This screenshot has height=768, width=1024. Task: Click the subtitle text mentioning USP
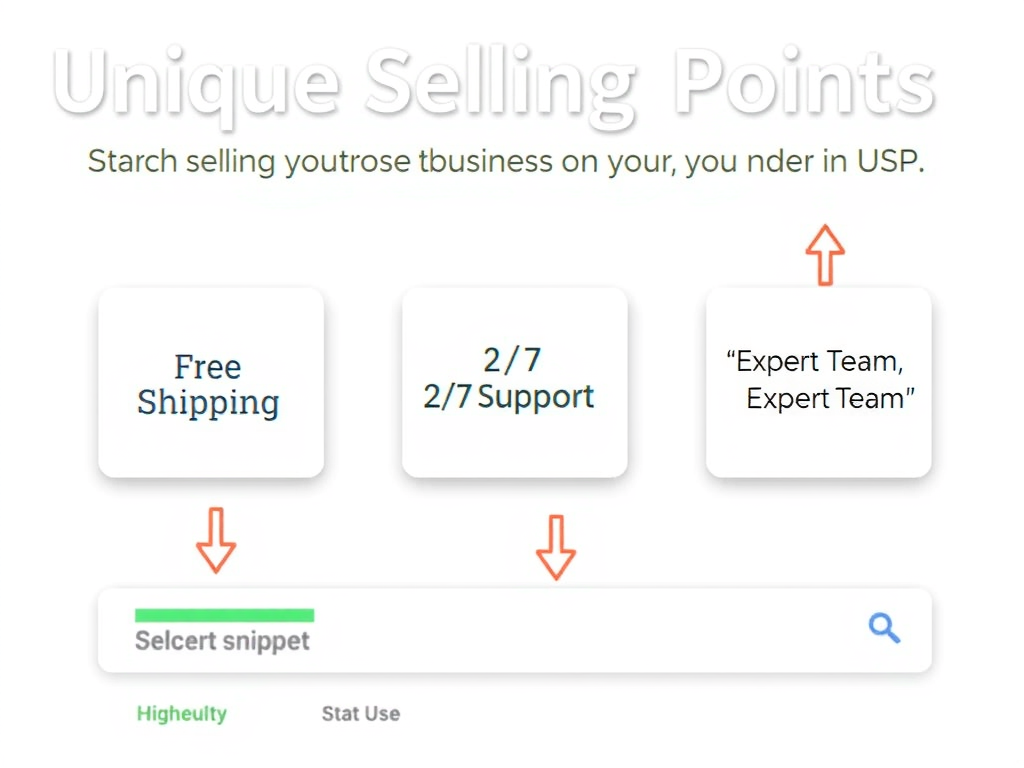506,161
